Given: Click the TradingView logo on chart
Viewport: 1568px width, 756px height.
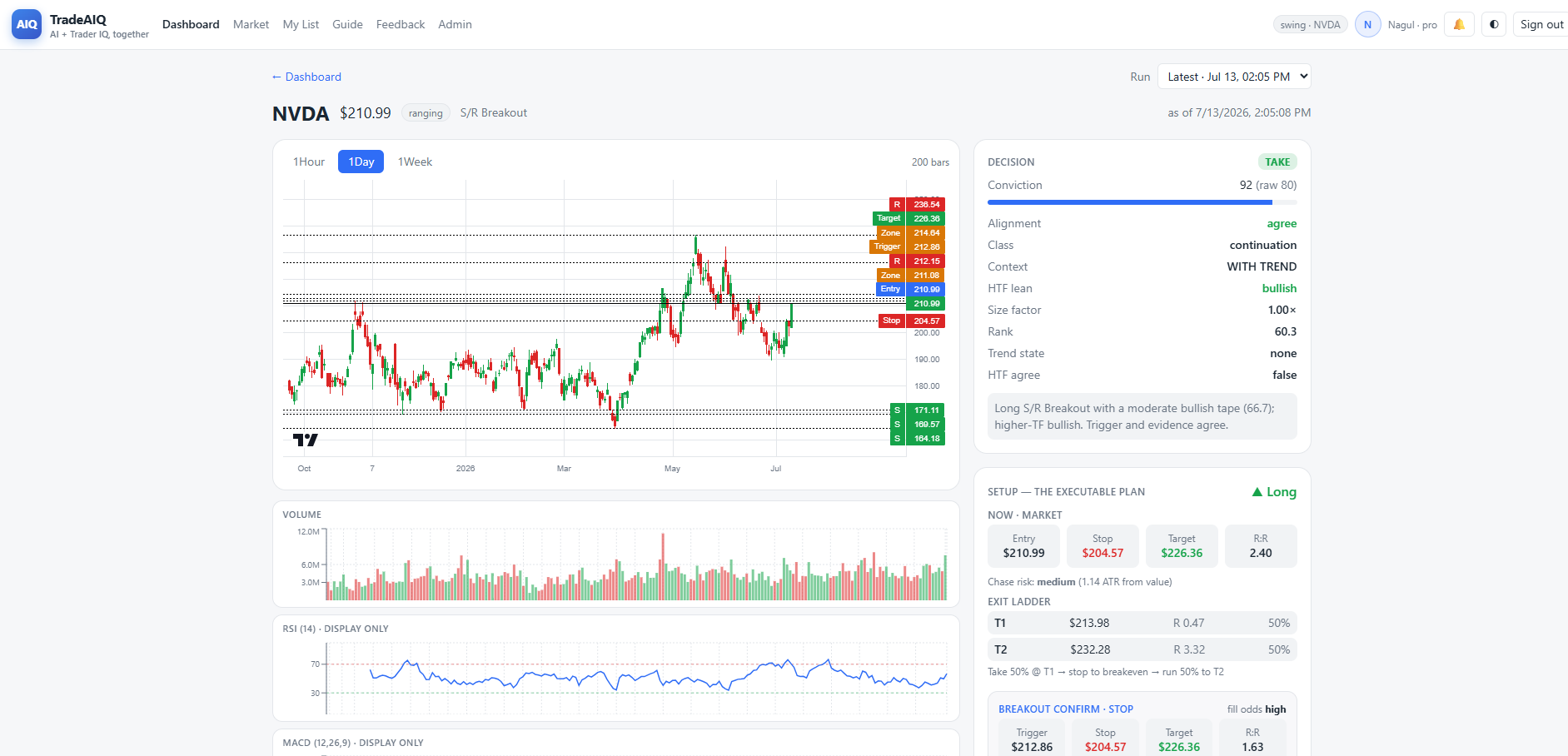Looking at the screenshot, I should coord(305,440).
